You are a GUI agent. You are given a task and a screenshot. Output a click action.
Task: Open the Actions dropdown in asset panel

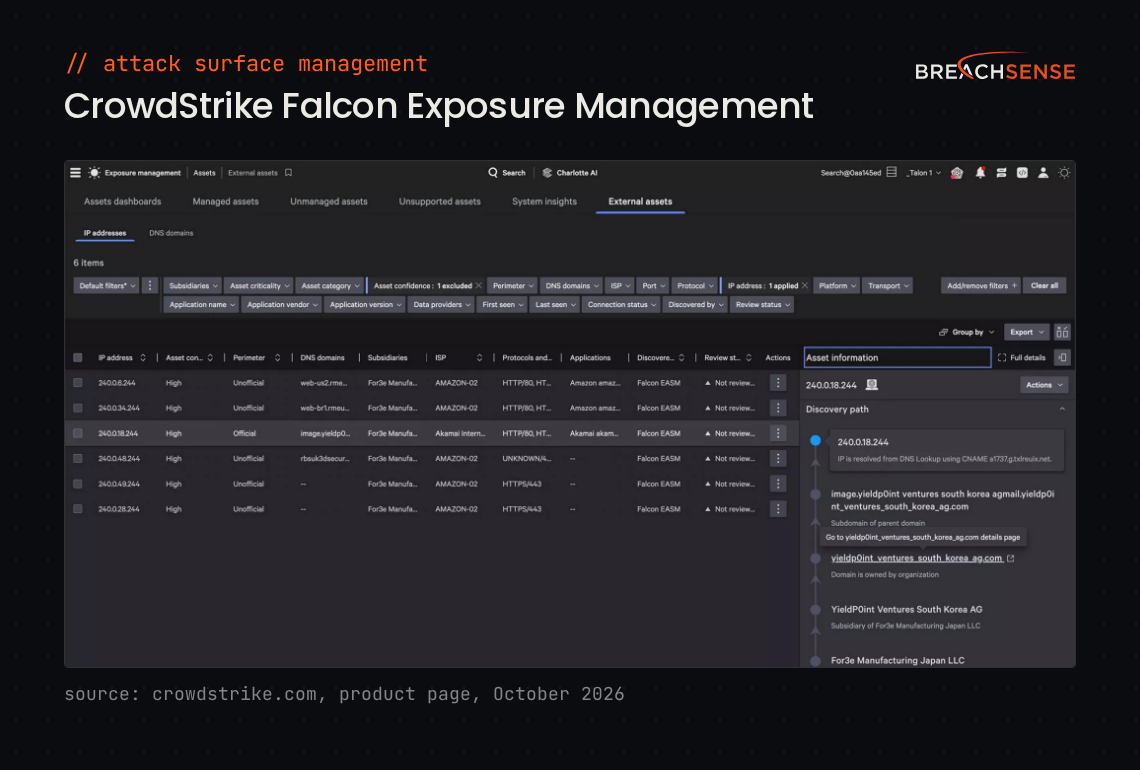tap(1044, 385)
